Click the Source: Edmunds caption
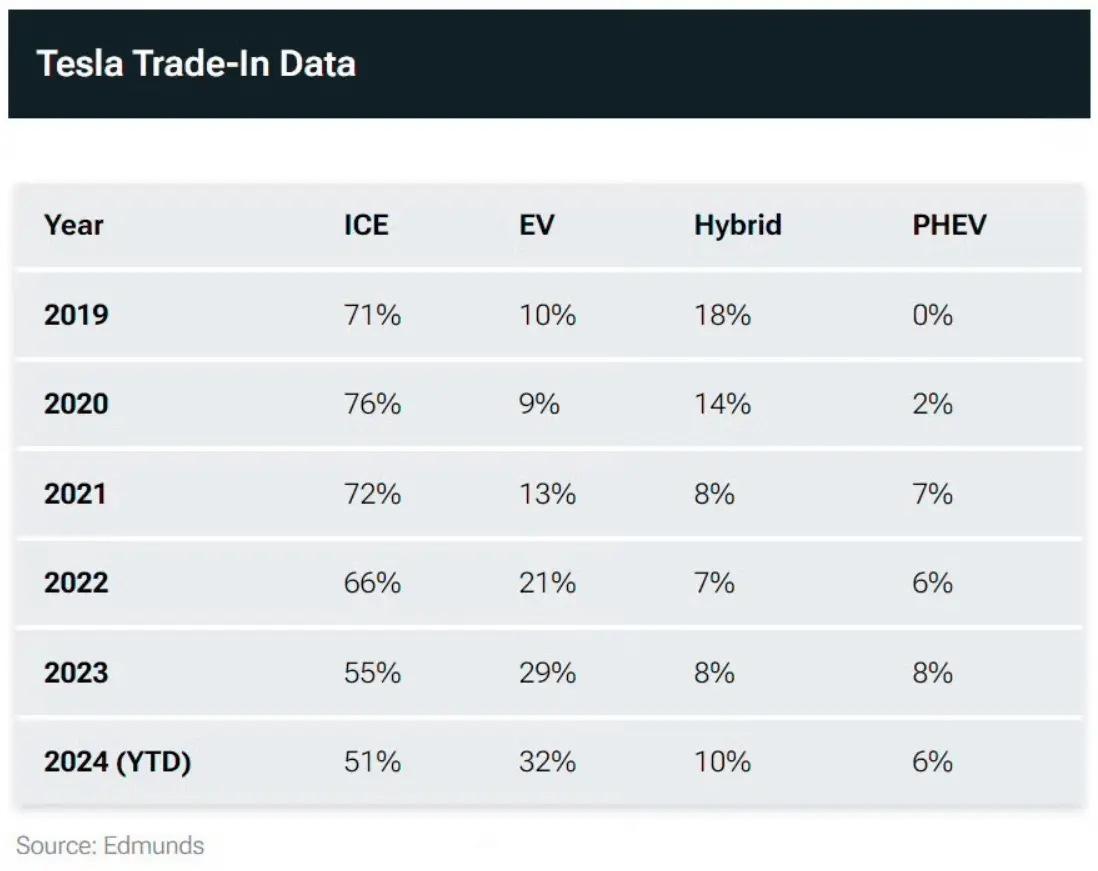This screenshot has width=1098, height=871. [110, 846]
